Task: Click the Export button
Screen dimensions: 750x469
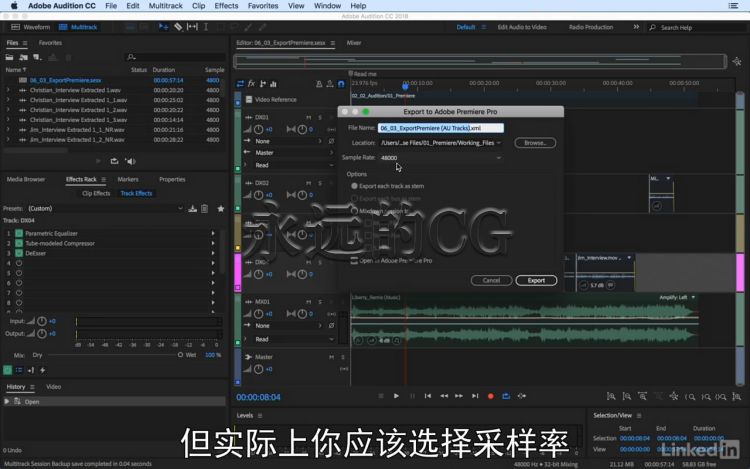Action: tap(536, 281)
